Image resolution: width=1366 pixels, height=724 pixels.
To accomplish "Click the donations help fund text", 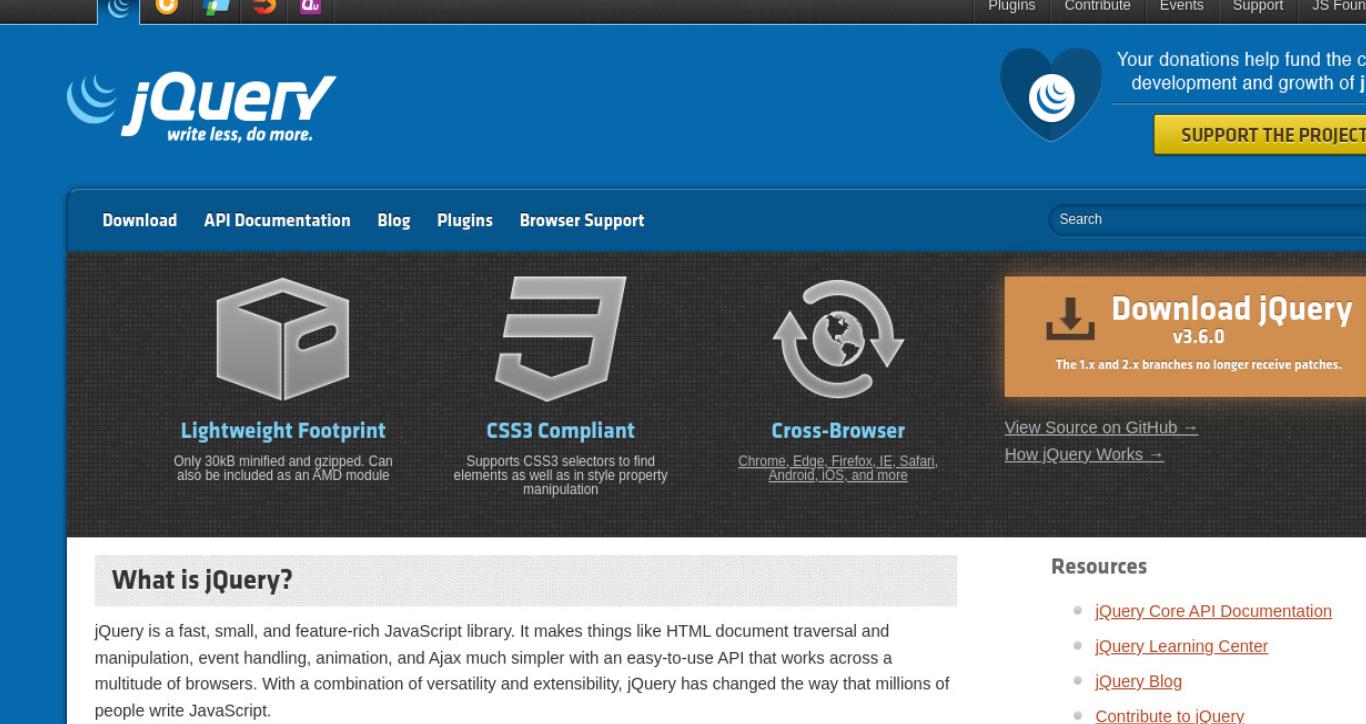I will 1241,71.
